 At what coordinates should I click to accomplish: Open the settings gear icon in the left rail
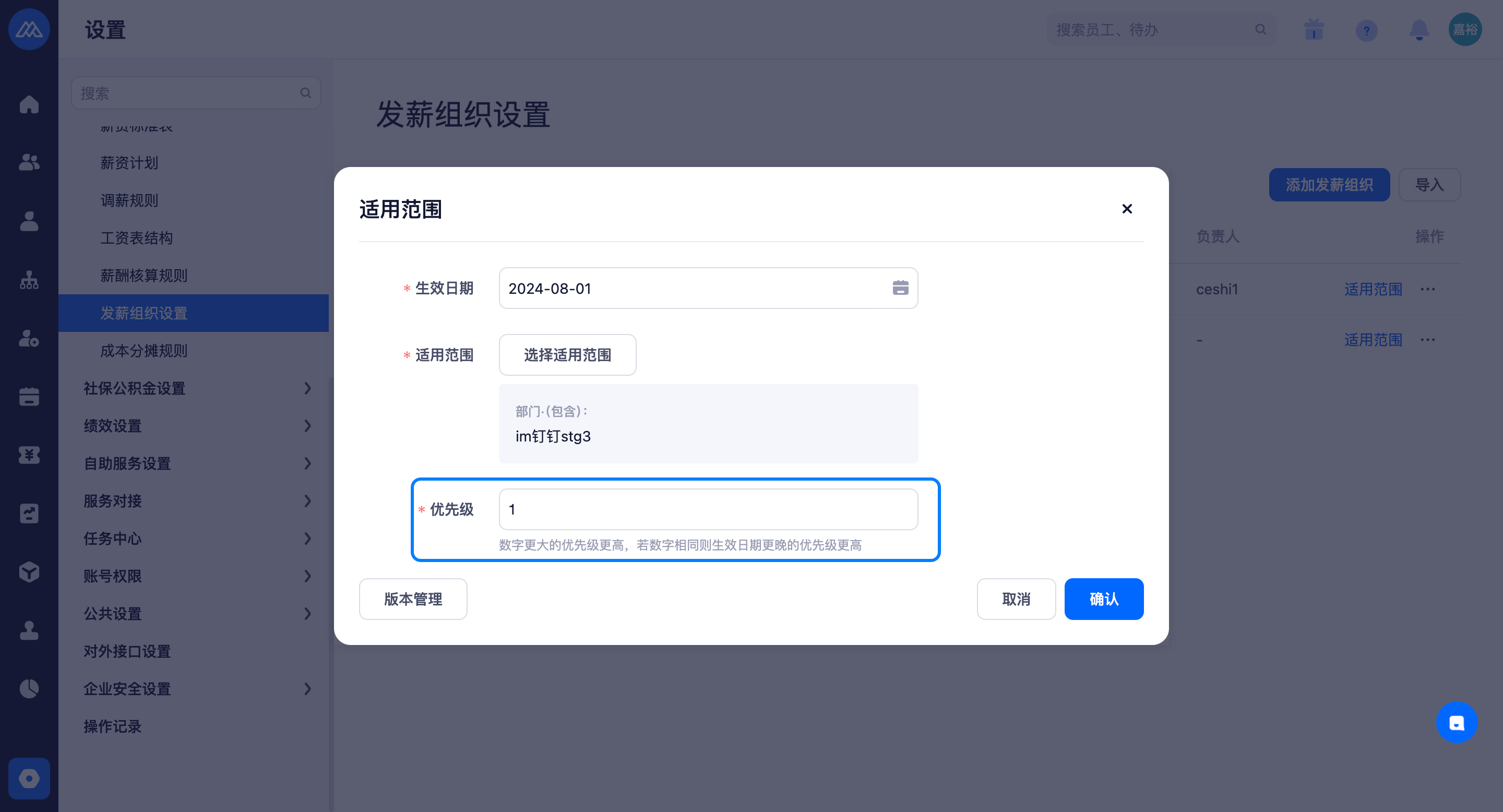tap(29, 779)
